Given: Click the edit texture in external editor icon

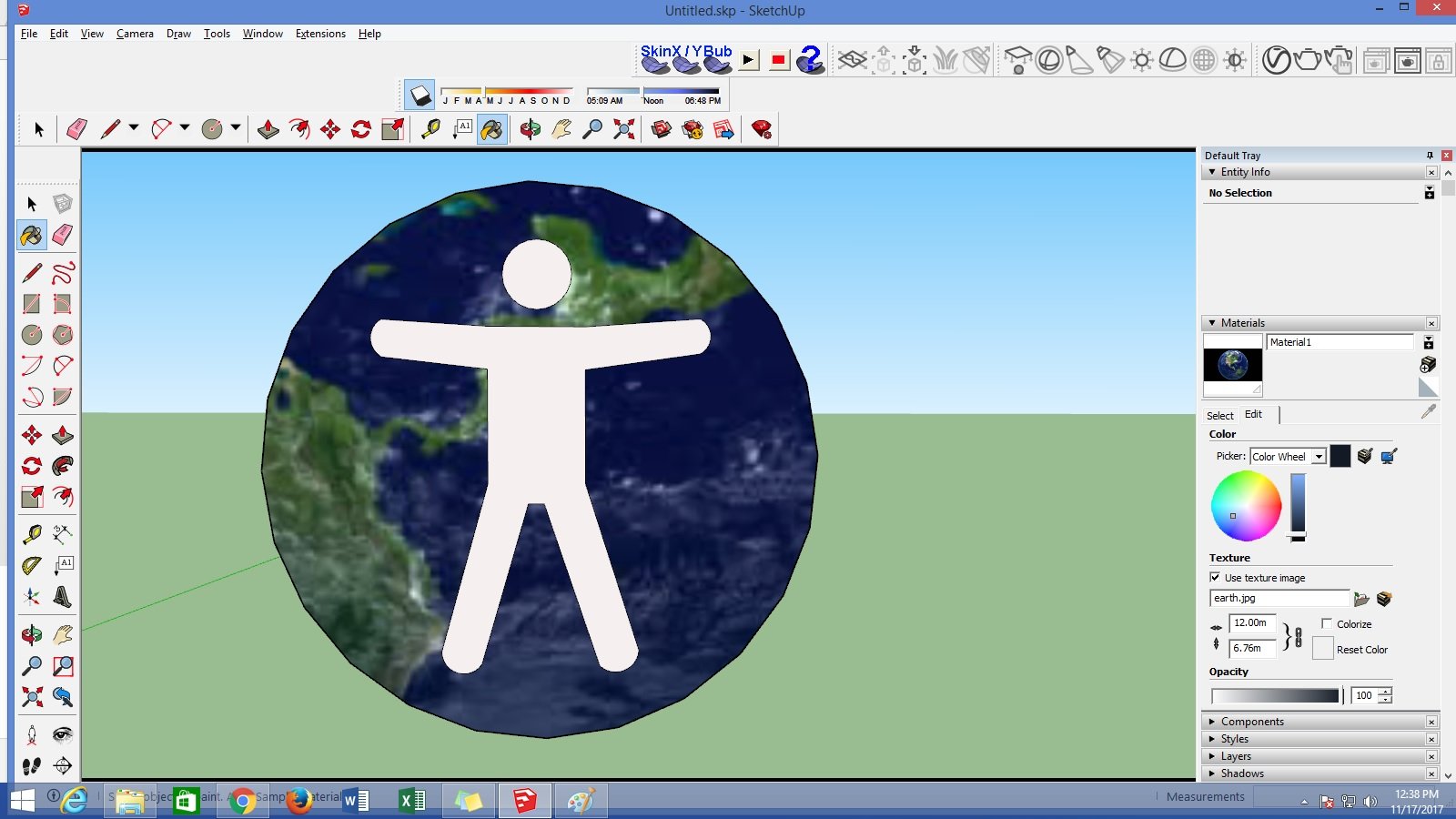Looking at the screenshot, I should 1384,599.
